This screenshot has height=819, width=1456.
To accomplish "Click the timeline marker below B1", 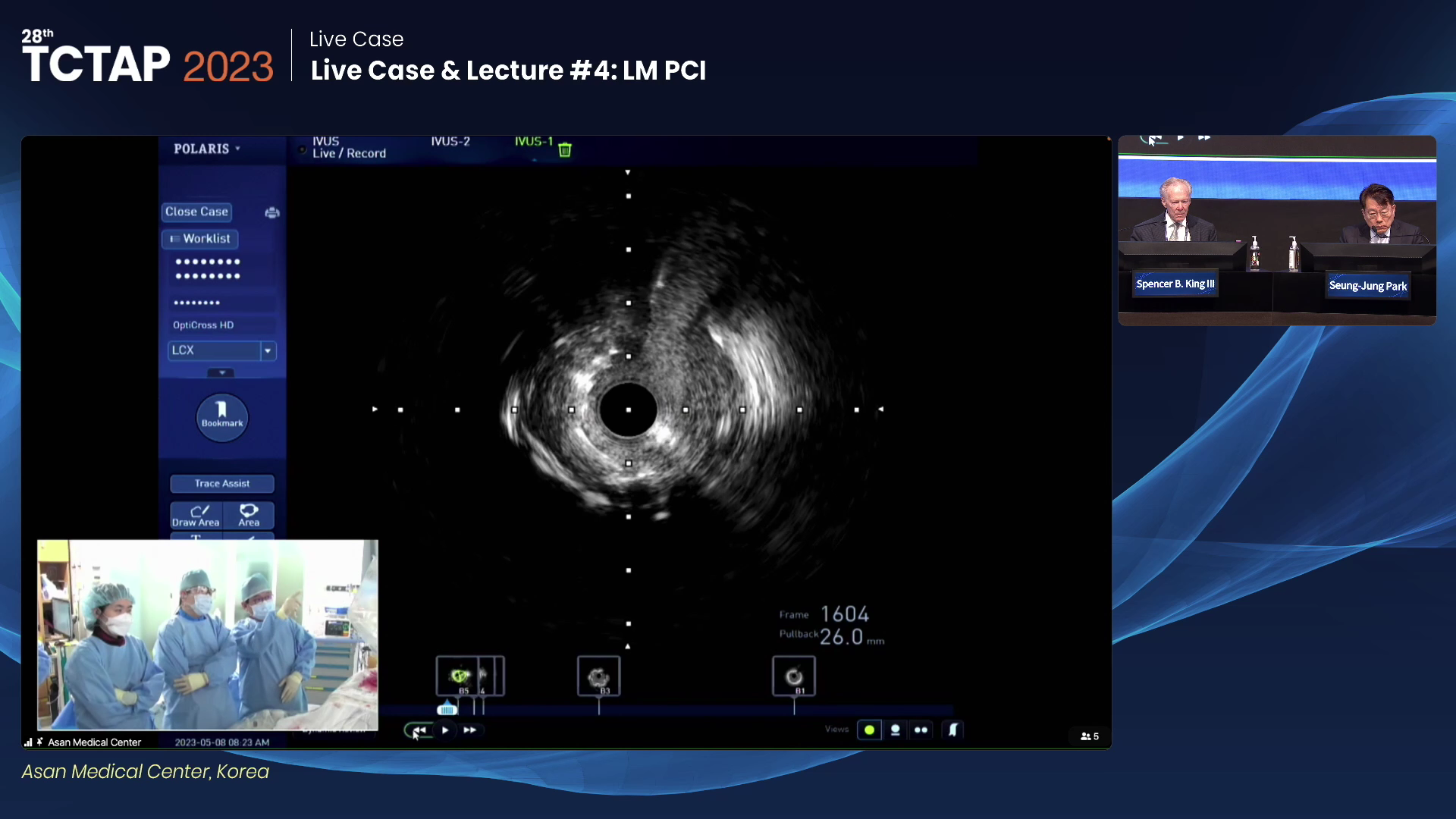I will (x=794, y=706).
